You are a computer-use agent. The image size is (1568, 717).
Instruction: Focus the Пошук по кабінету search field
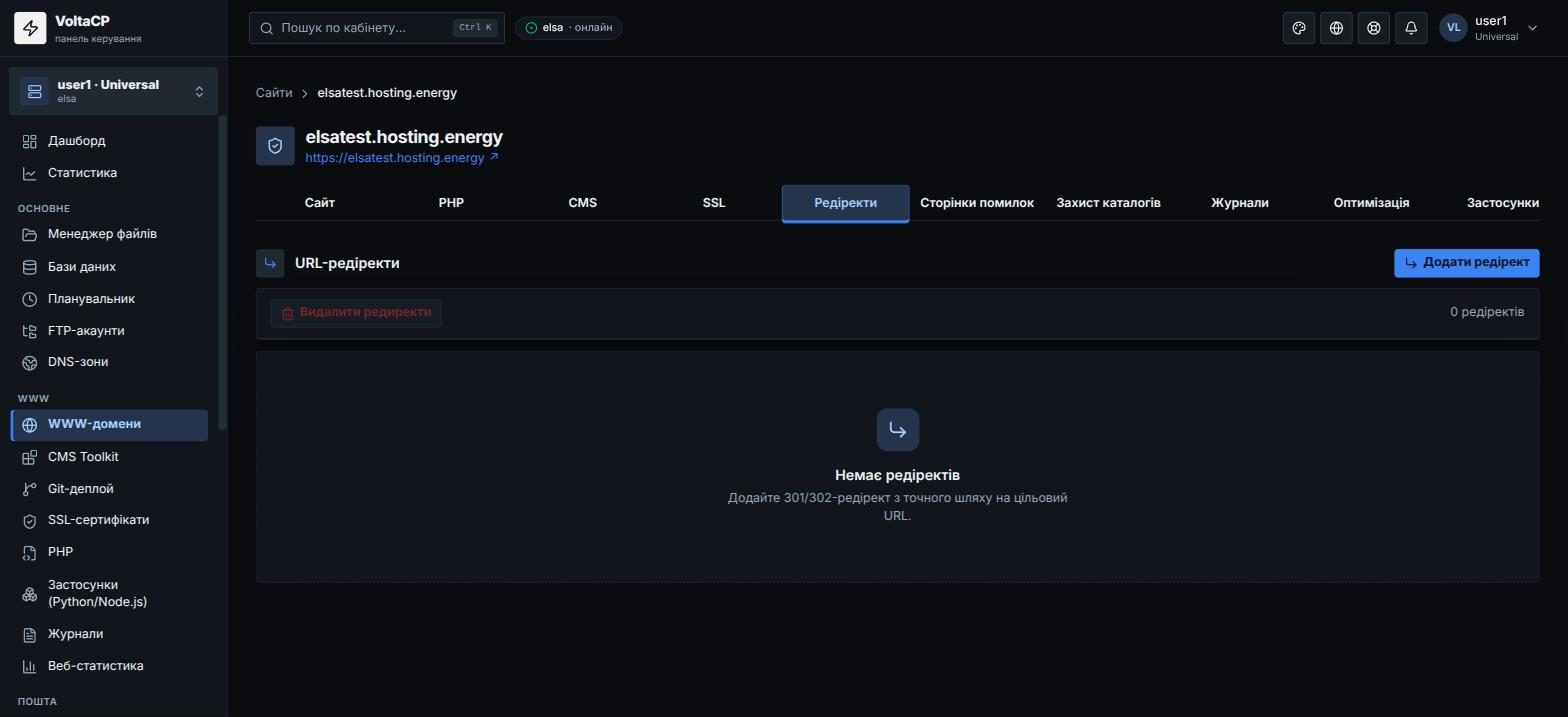pos(377,28)
